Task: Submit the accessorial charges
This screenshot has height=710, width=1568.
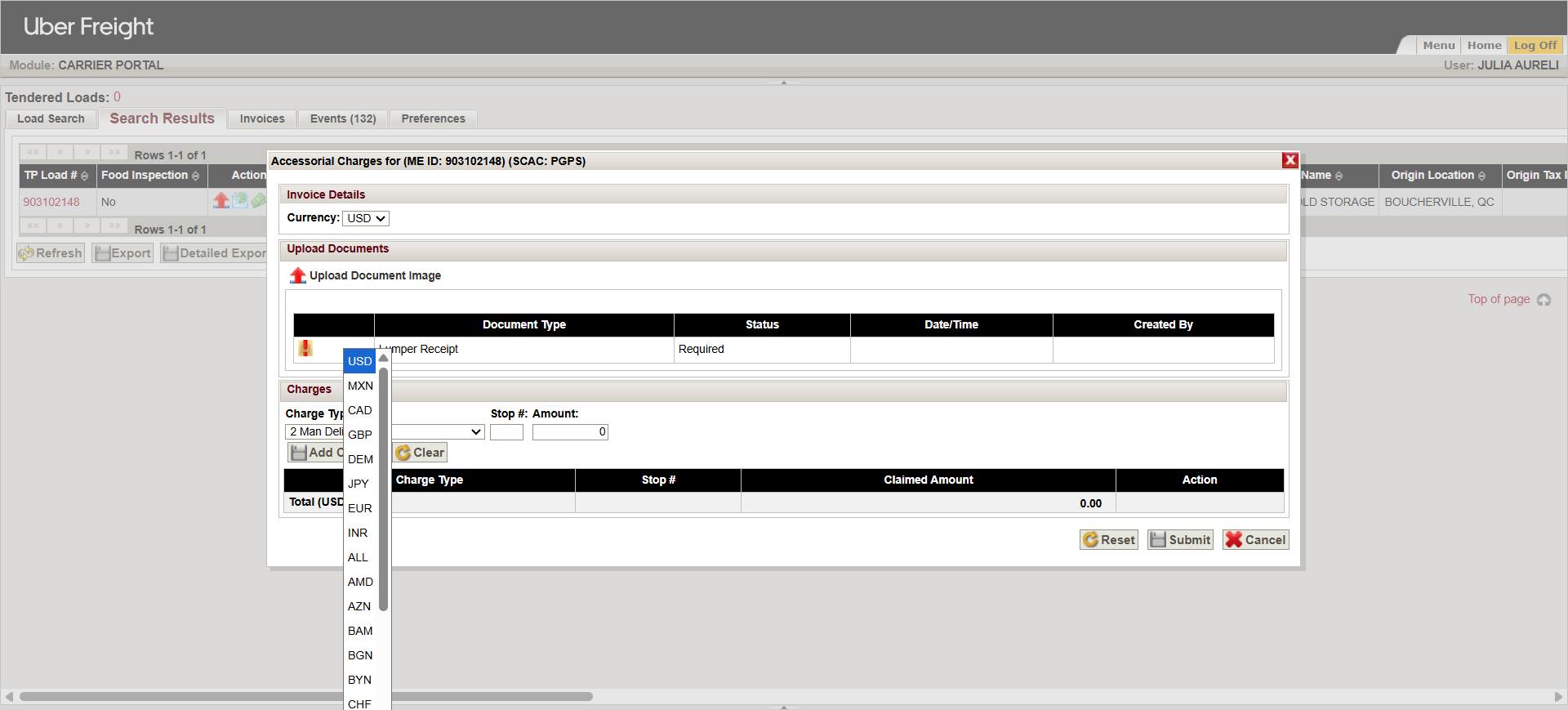Action: point(1180,540)
